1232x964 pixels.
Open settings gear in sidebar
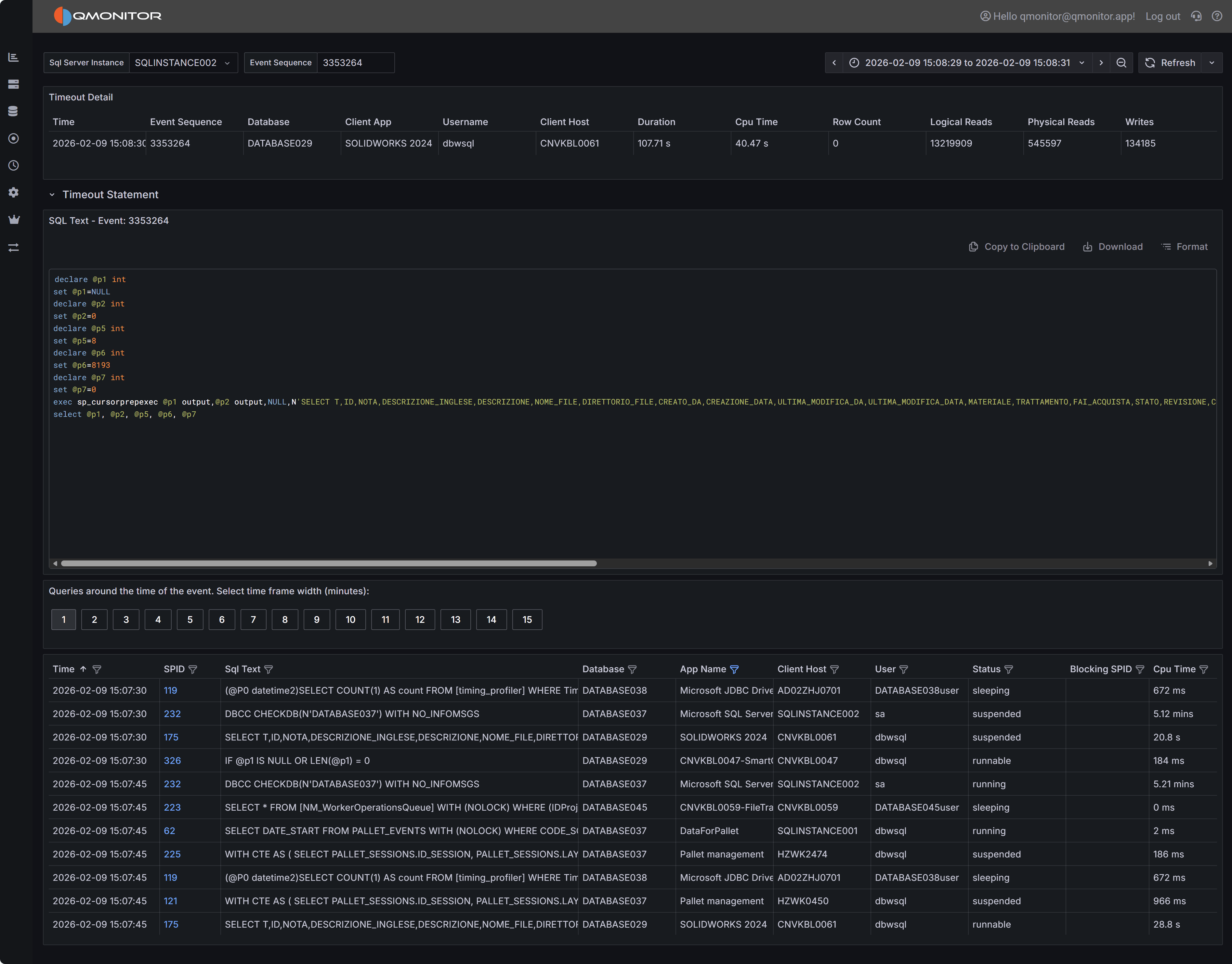pyautogui.click(x=14, y=192)
